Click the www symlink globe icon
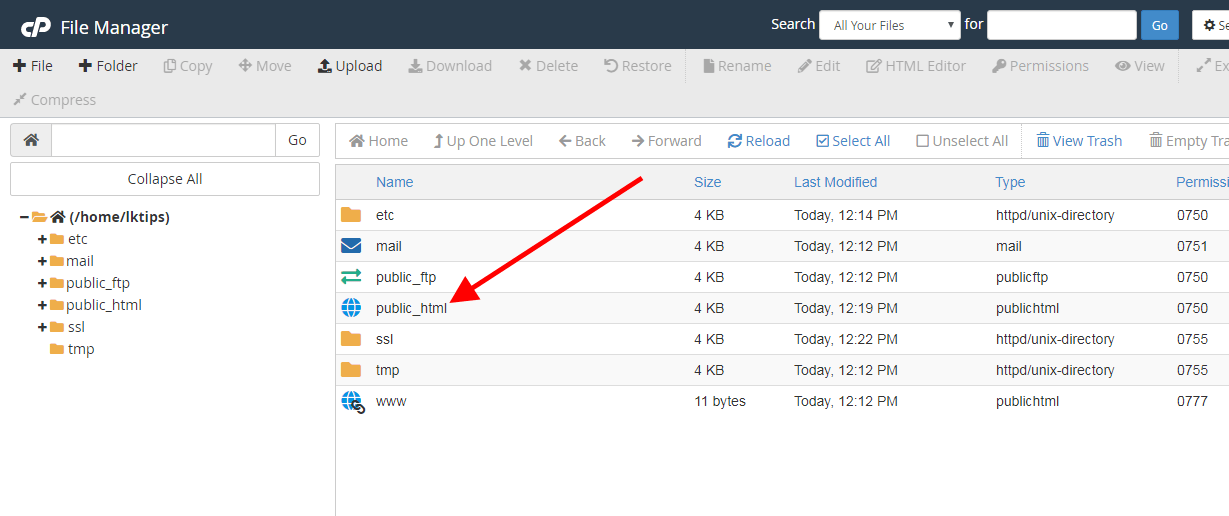Viewport: 1229px width, 516px height. 352,402
